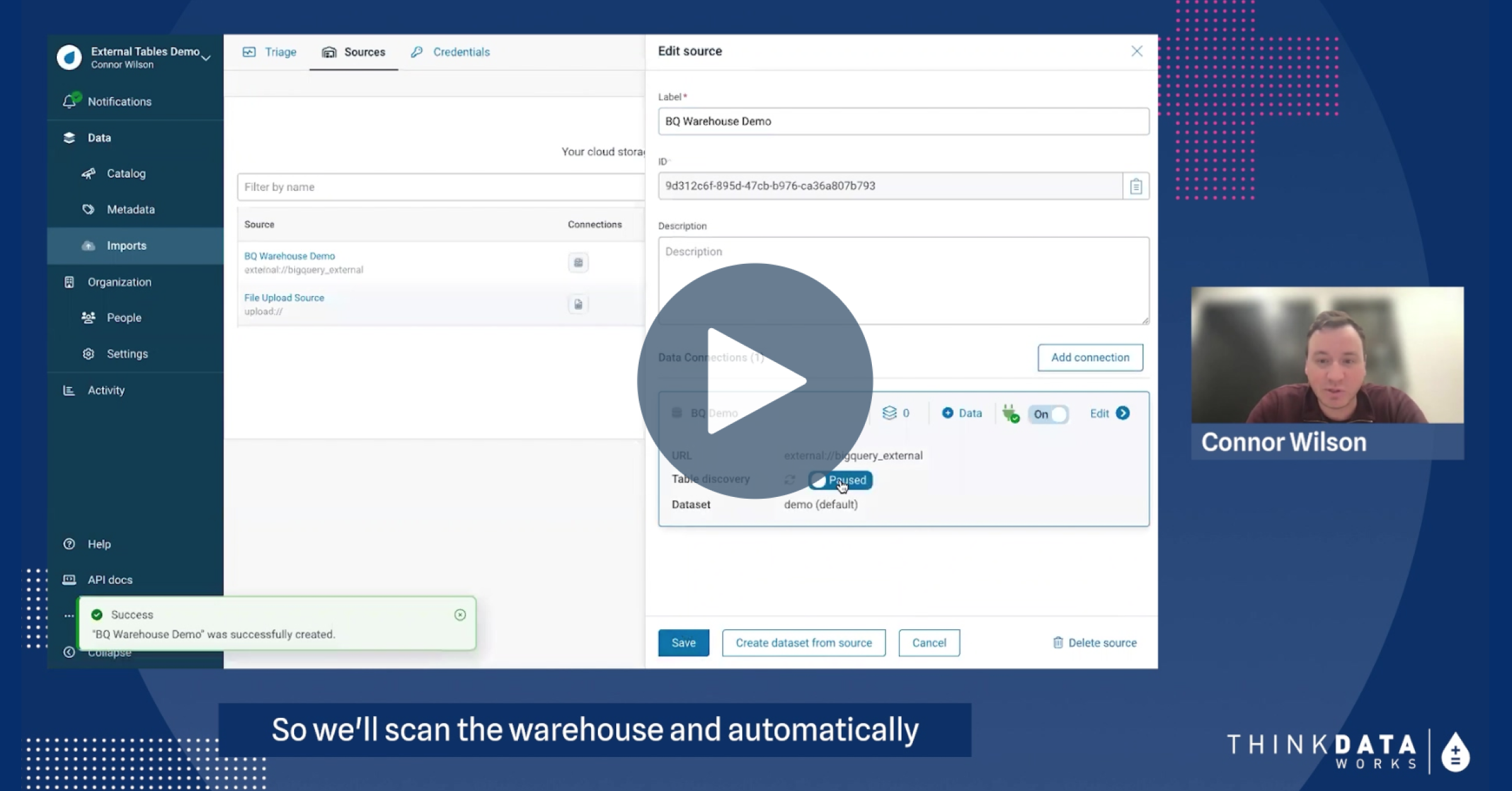Click the Create dataset from source button
This screenshot has width=1512, height=791.
(803, 642)
